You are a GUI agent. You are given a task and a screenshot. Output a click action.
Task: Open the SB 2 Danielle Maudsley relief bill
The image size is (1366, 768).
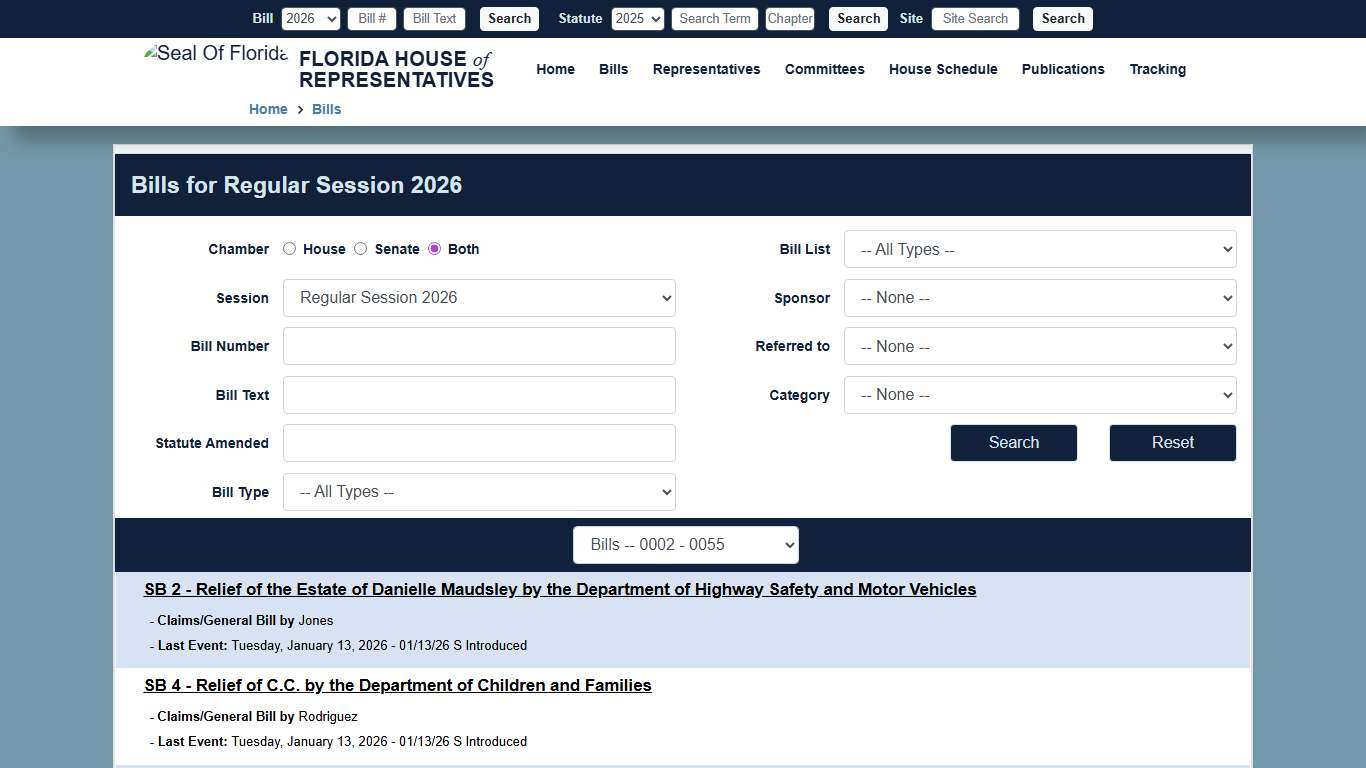tap(560, 589)
